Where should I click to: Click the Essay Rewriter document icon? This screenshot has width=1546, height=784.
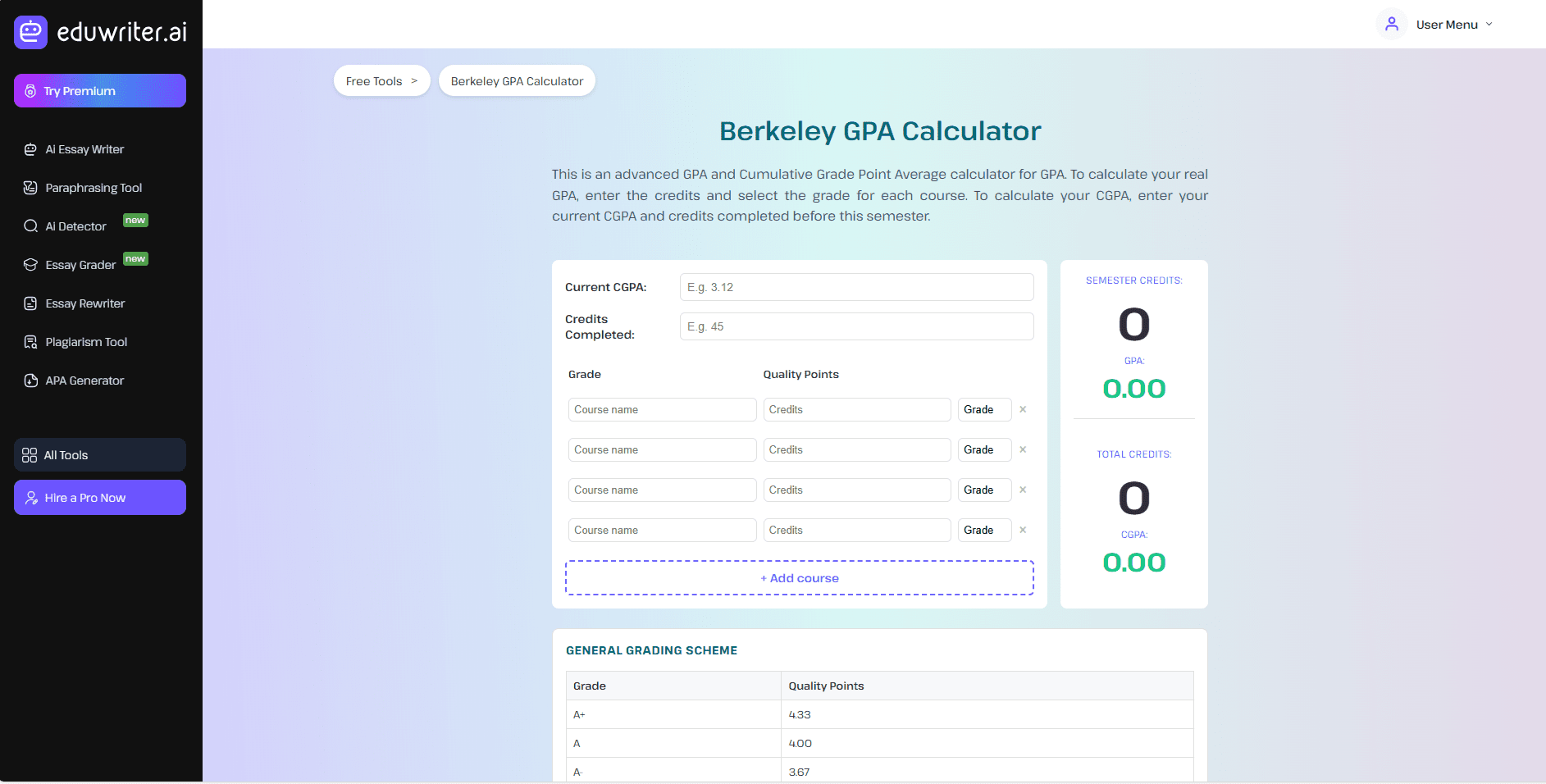[x=30, y=303]
